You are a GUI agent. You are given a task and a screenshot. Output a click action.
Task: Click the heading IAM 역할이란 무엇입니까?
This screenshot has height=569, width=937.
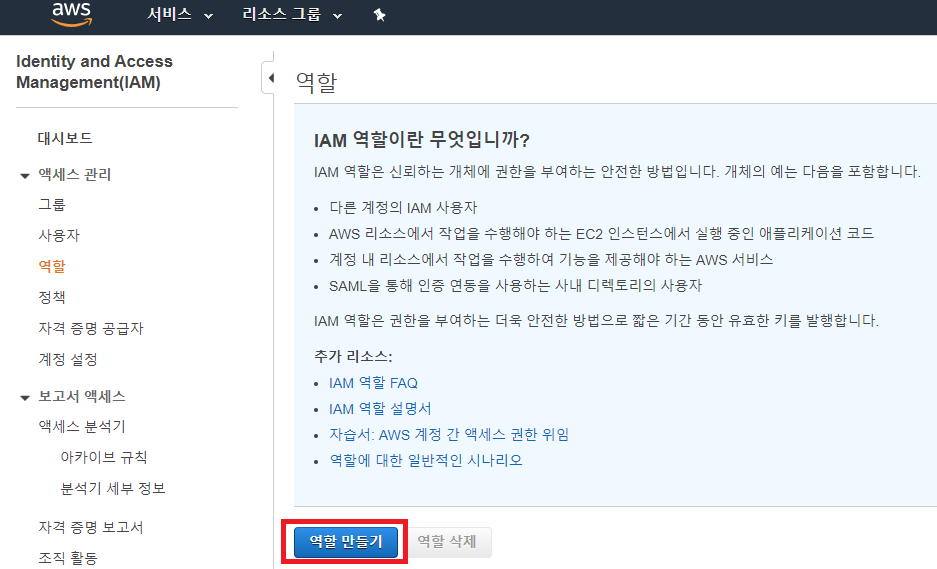pyautogui.click(x=422, y=140)
